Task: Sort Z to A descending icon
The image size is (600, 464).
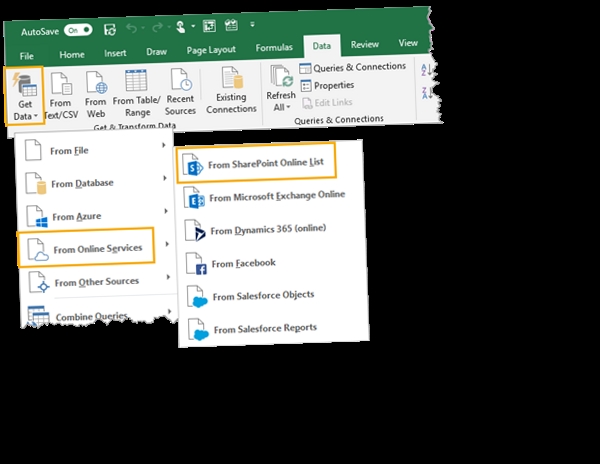Action: (427, 93)
